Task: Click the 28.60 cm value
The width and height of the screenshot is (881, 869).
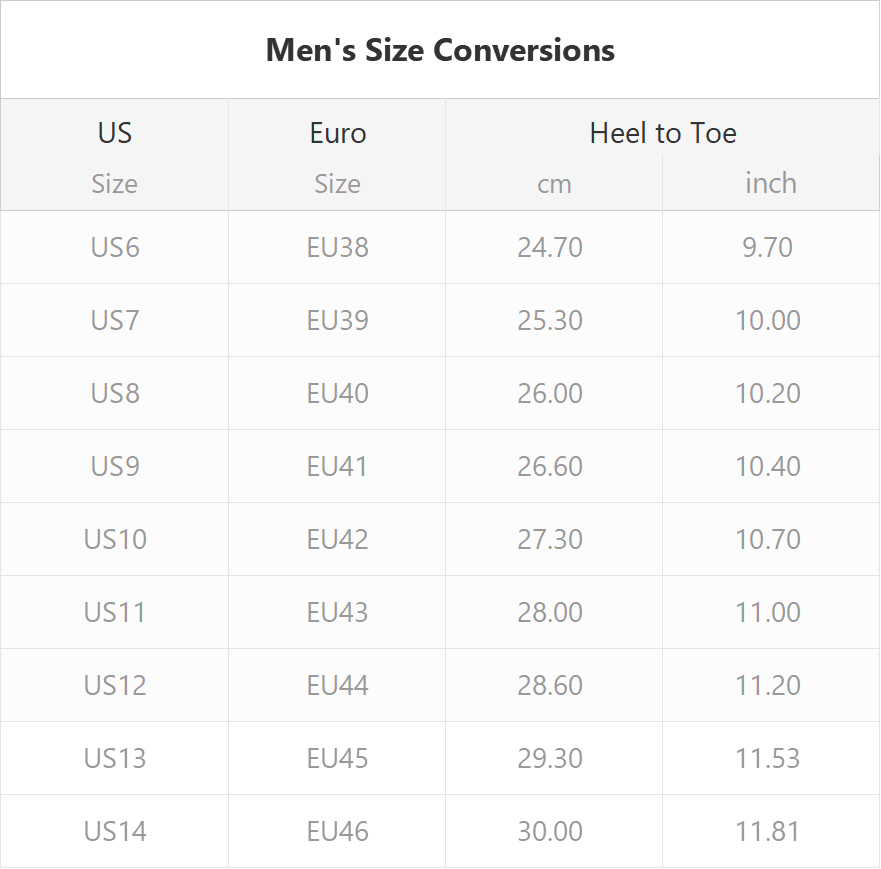Action: point(550,685)
